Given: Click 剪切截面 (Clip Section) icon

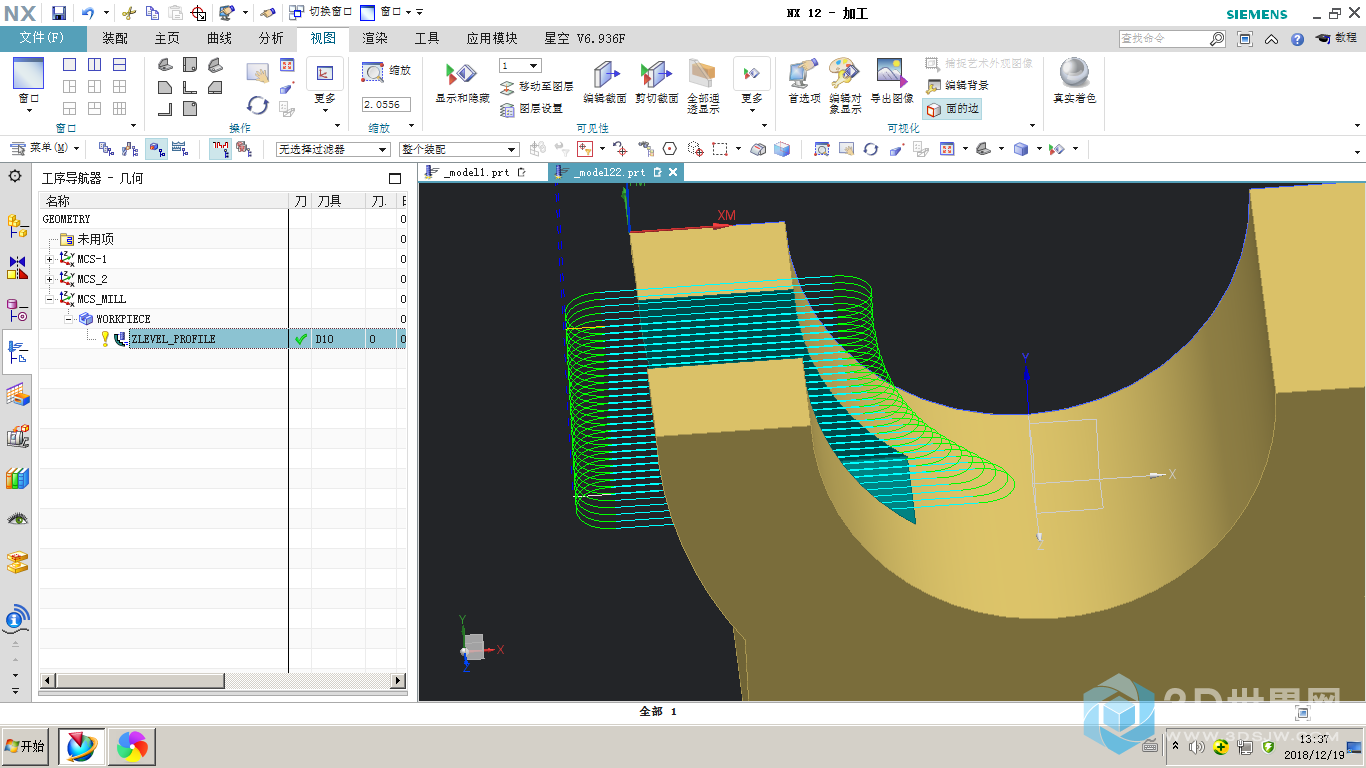Looking at the screenshot, I should point(656,75).
